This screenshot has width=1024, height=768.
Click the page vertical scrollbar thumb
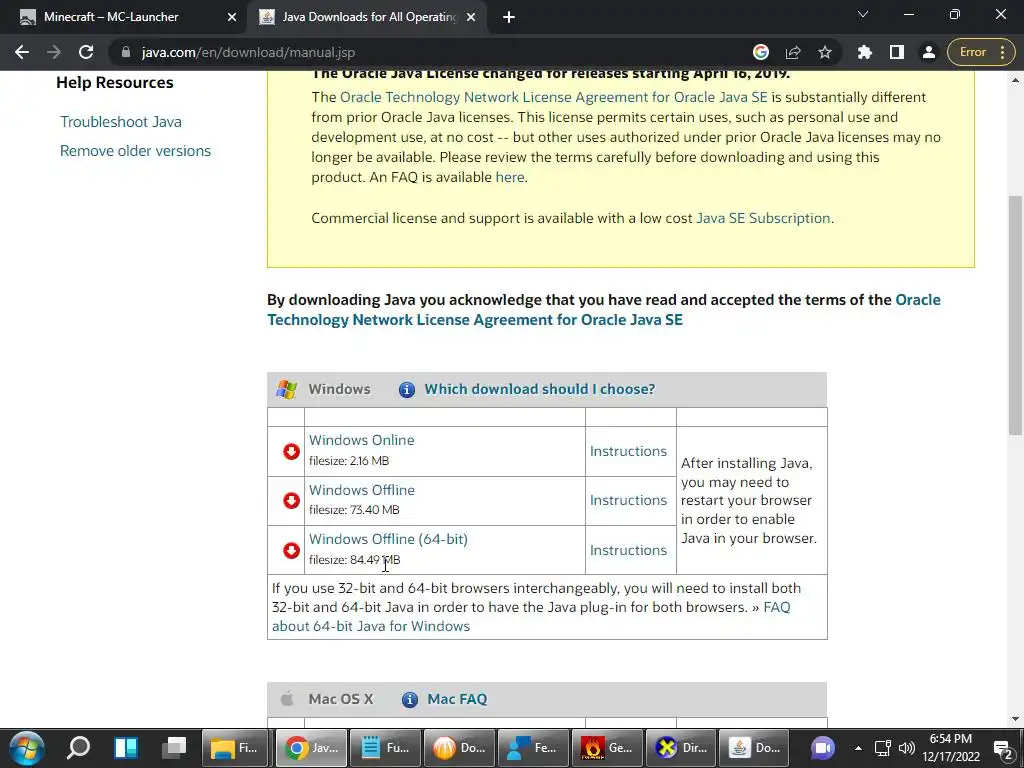pyautogui.click(x=1015, y=315)
